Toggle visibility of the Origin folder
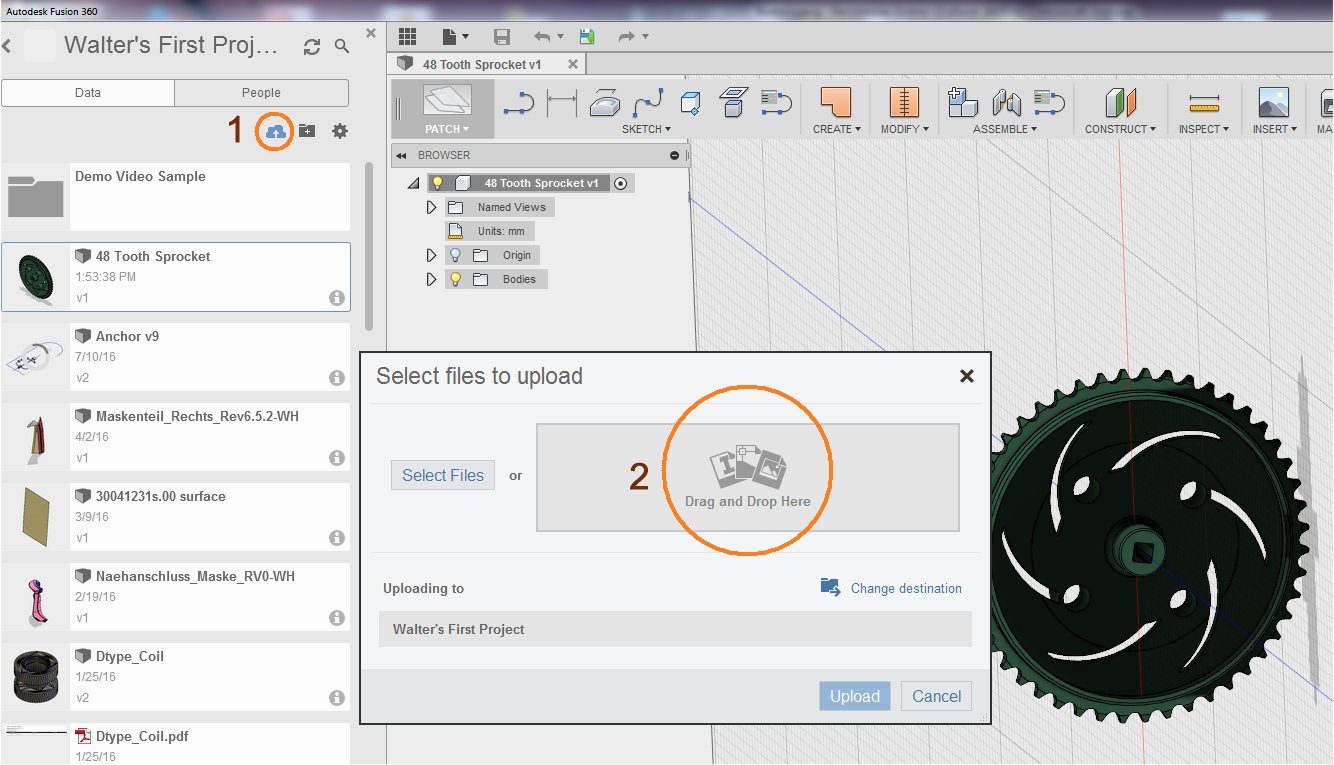Screen dimensions: 1334x765 455,254
